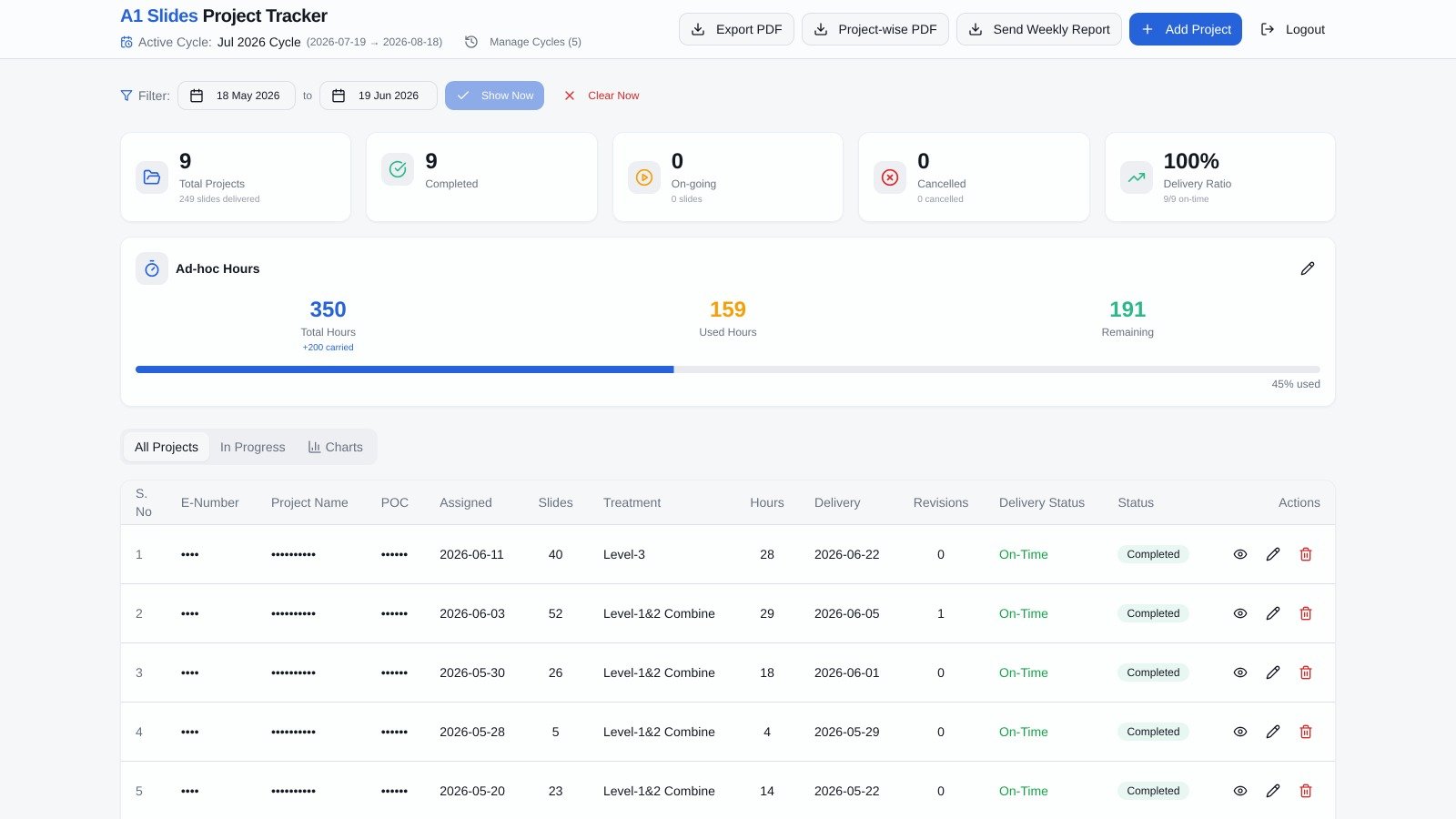View project row 1 with eye icon
Viewport: 1456px width, 819px height.
click(1240, 554)
